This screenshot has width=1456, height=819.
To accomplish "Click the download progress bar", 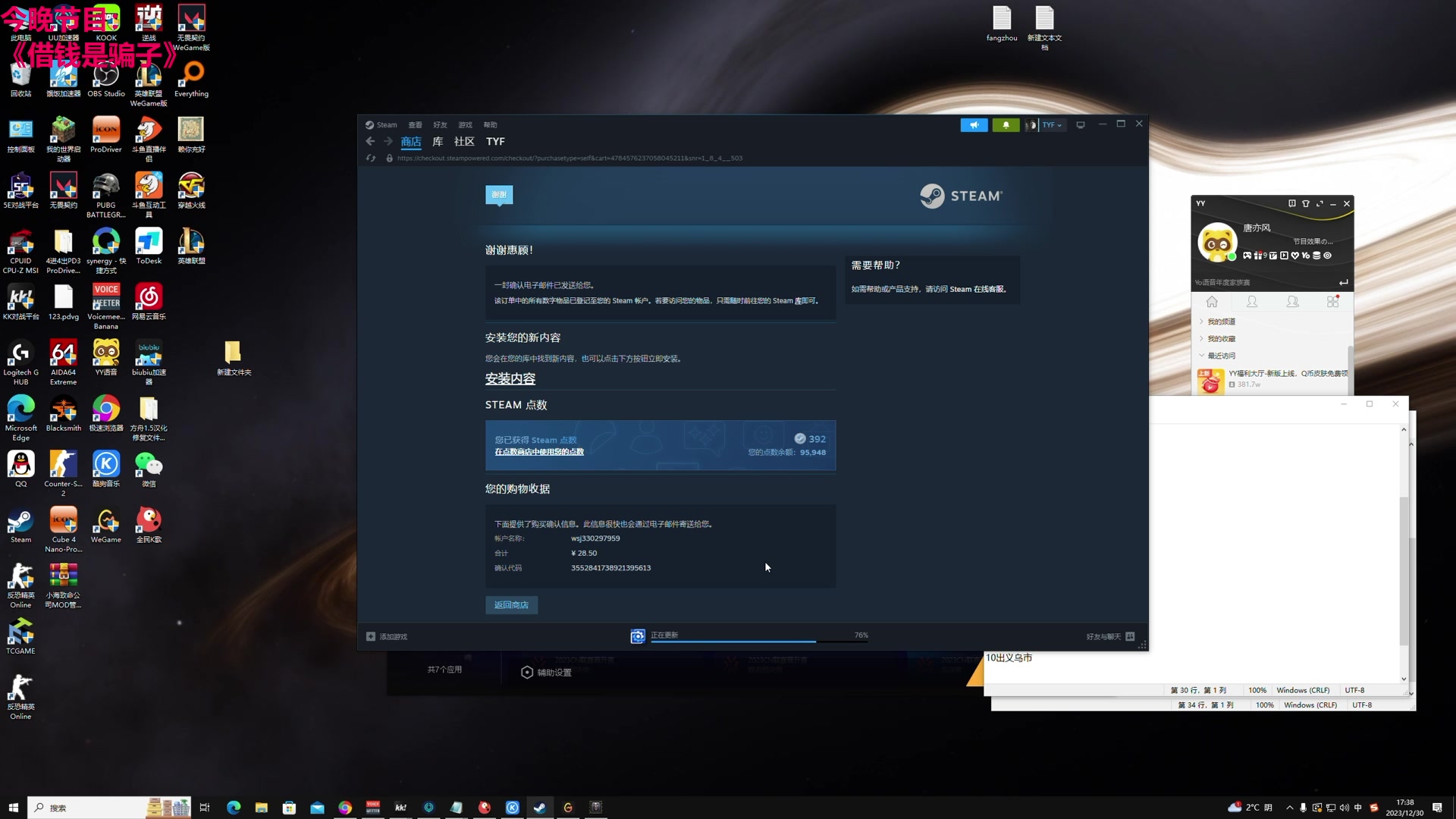I will pyautogui.click(x=758, y=641).
